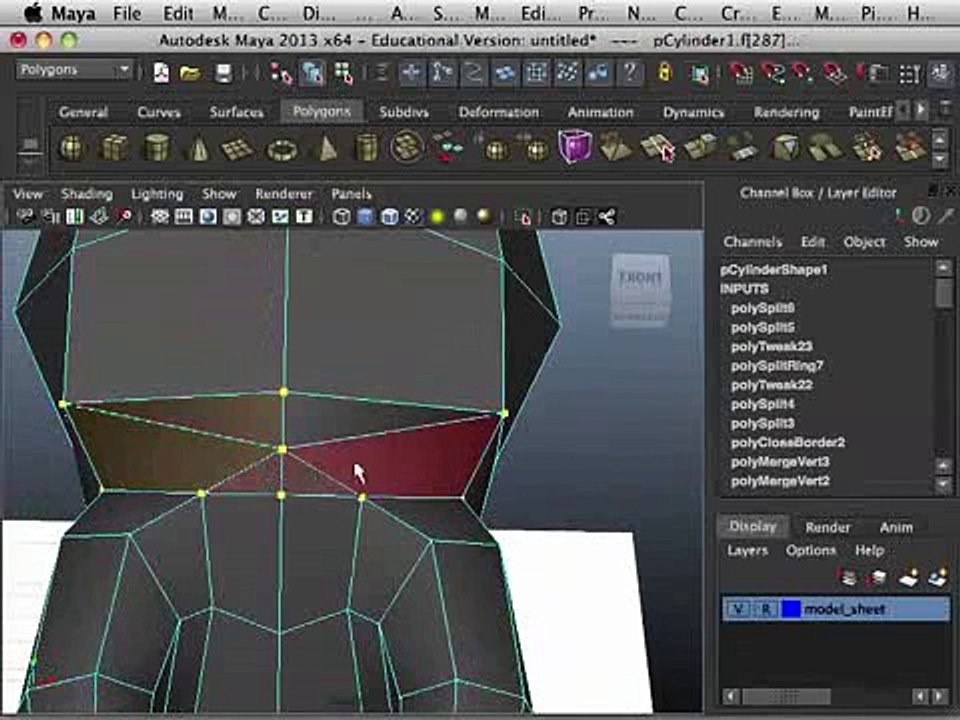The height and width of the screenshot is (720, 960).
Task: Toggle the padlock icon on the status line
Action: (664, 73)
